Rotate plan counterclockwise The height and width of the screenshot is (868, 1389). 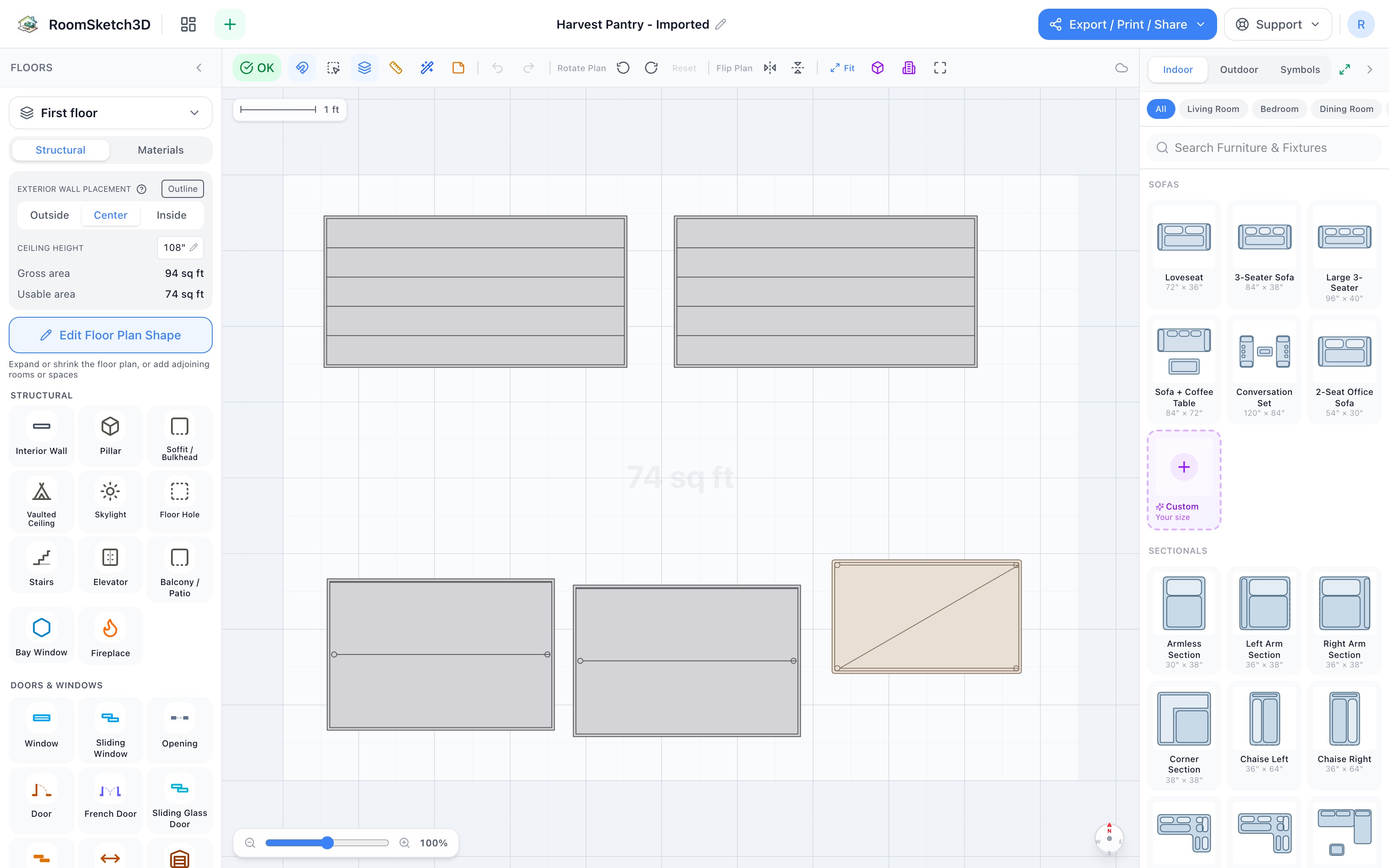point(623,68)
